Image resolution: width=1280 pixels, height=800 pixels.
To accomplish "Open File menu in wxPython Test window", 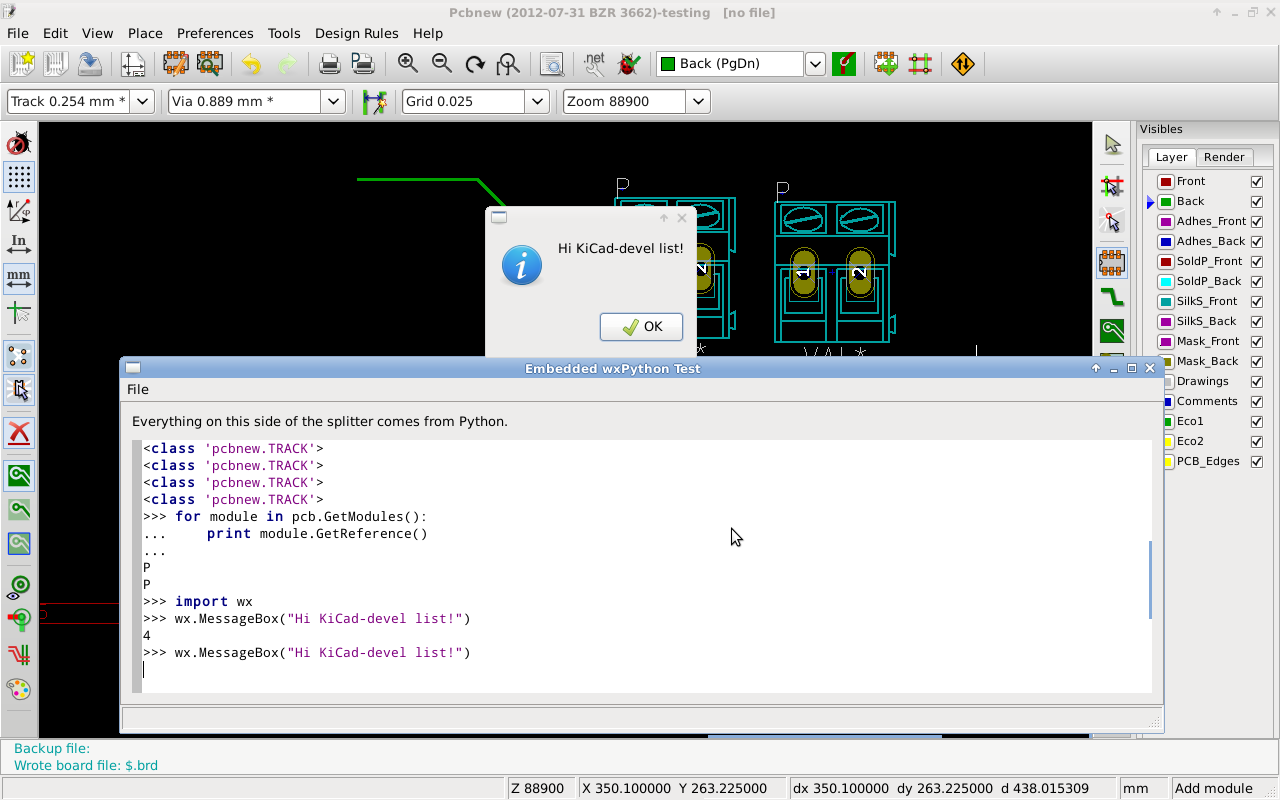I will point(138,389).
